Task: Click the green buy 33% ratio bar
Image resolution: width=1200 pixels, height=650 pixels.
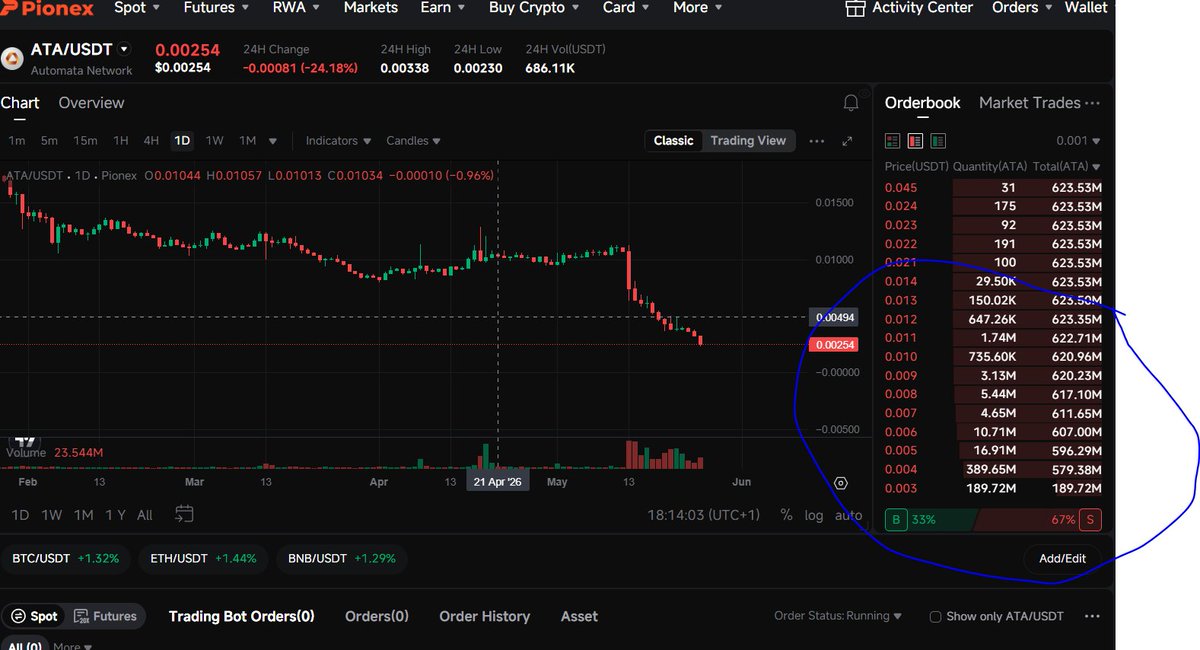Action: 929,520
